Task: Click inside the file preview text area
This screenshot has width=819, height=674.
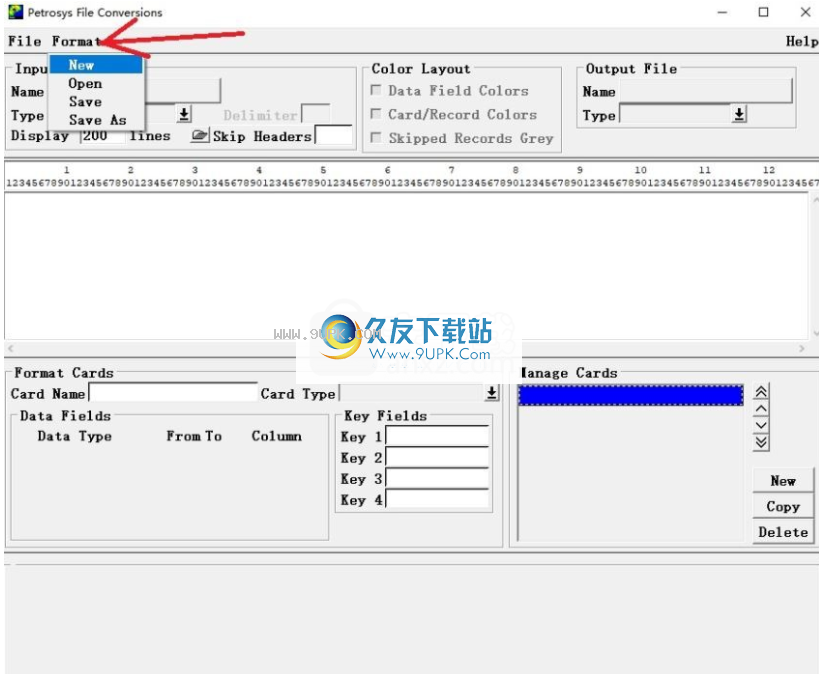Action: (x=406, y=266)
